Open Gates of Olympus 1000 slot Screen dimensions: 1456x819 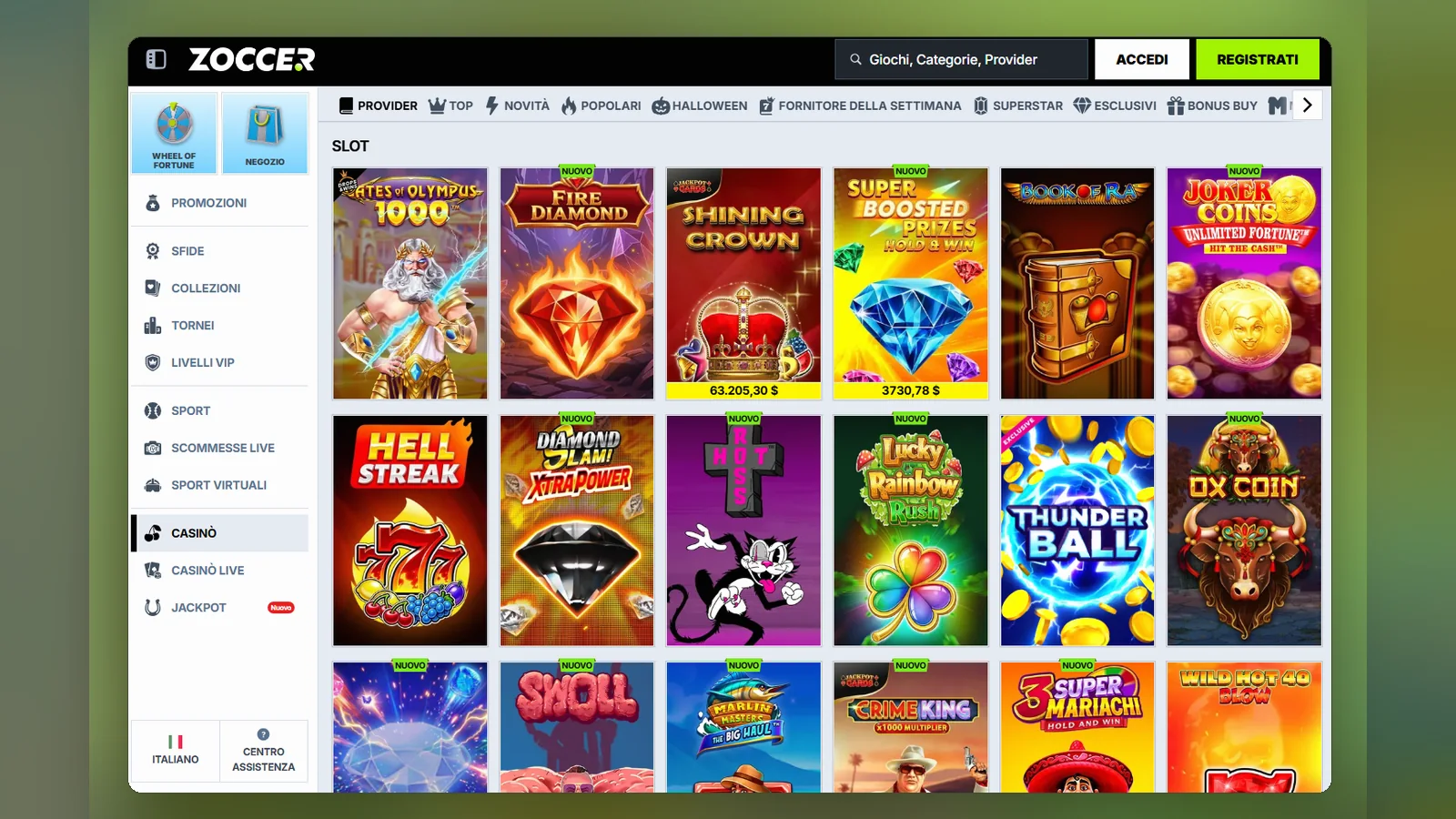pyautogui.click(x=410, y=283)
